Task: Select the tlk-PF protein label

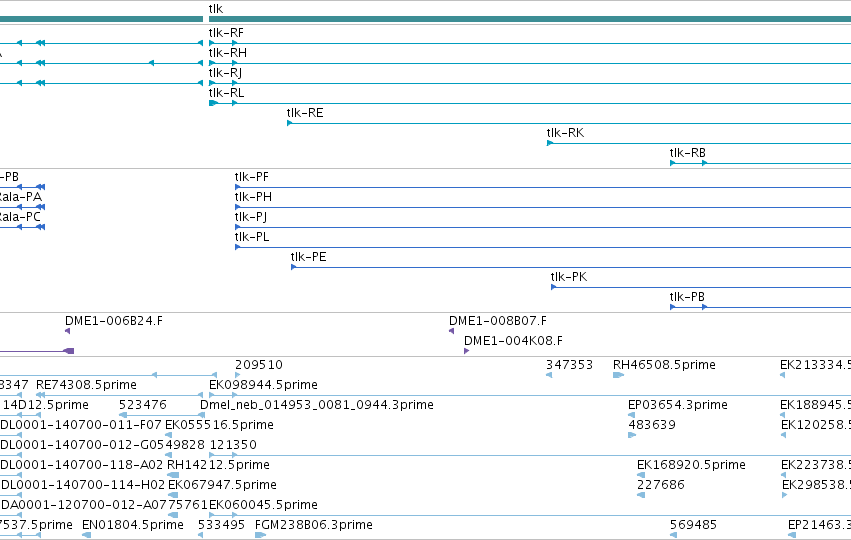Action: (x=252, y=177)
